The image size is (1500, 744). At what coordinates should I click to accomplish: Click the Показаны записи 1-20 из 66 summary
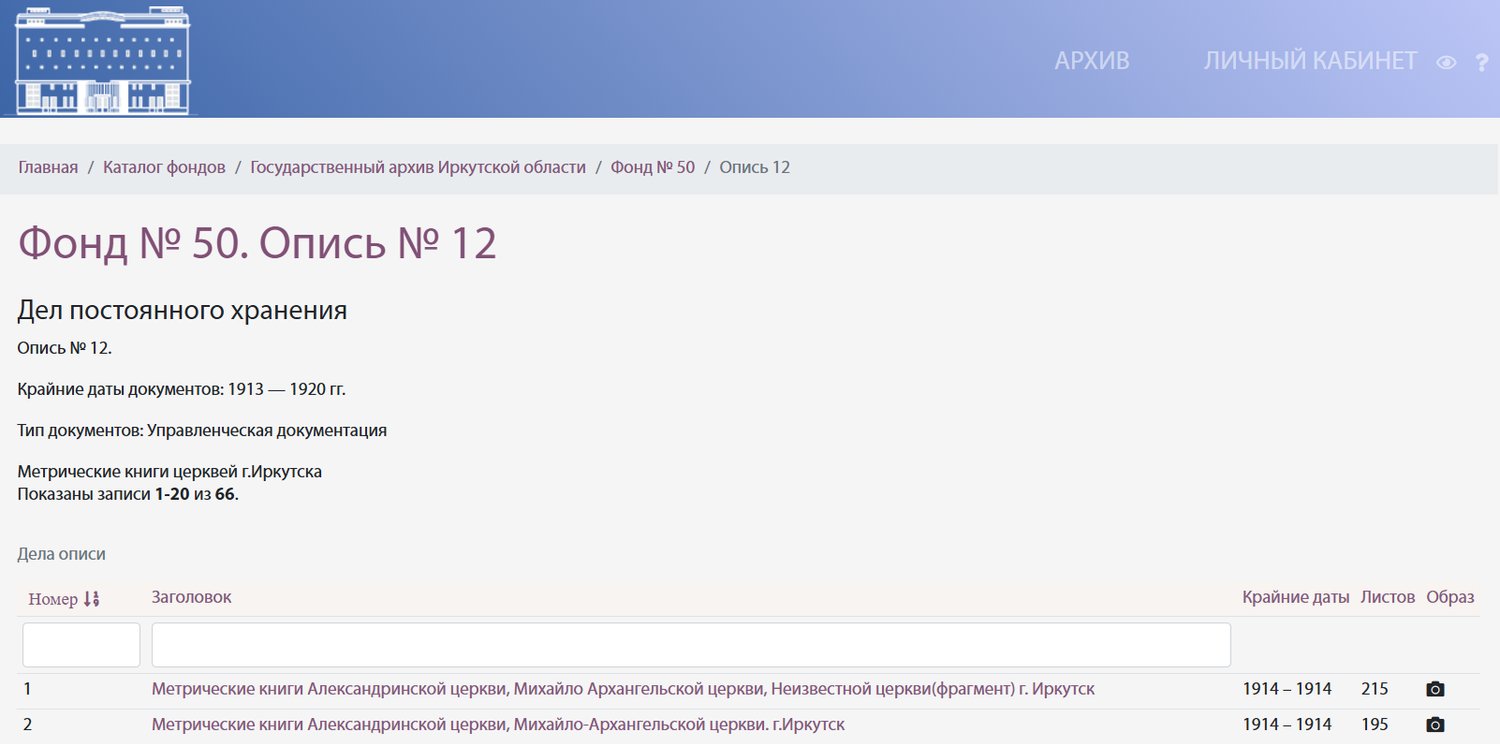click(128, 495)
